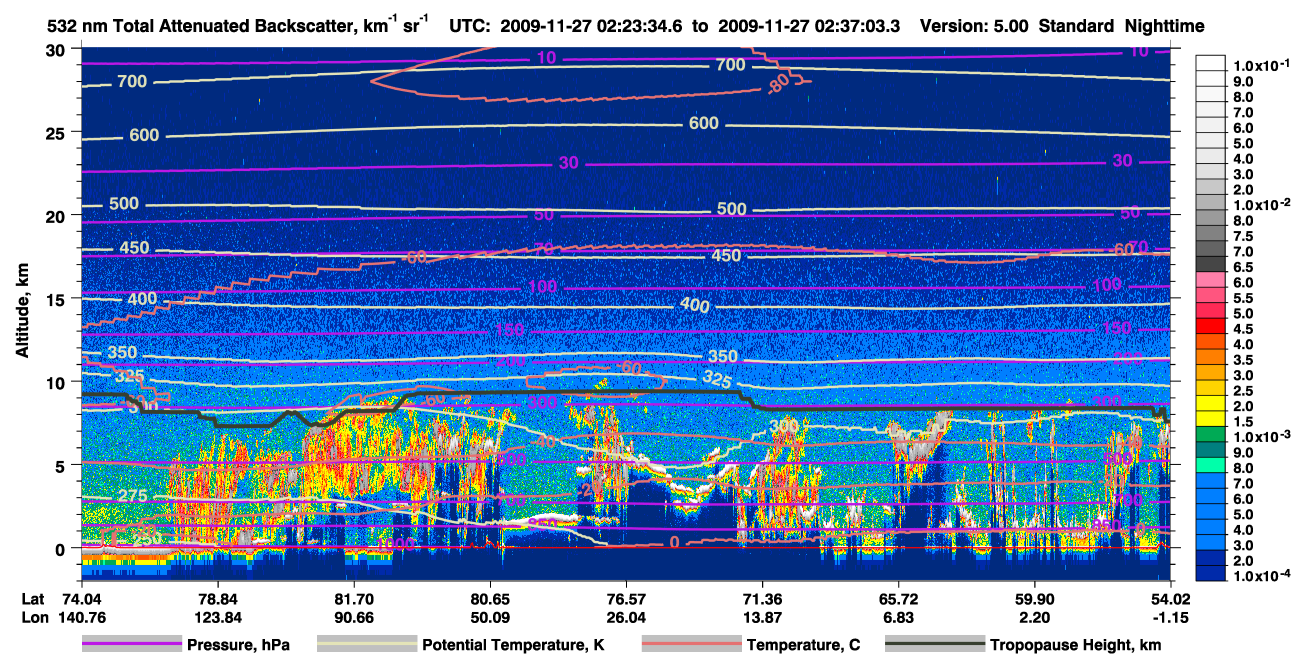This screenshot has height=667, width=1300.
Task: Select the pink colorbar swatch labeled 5.5
Action: pos(1211,297)
